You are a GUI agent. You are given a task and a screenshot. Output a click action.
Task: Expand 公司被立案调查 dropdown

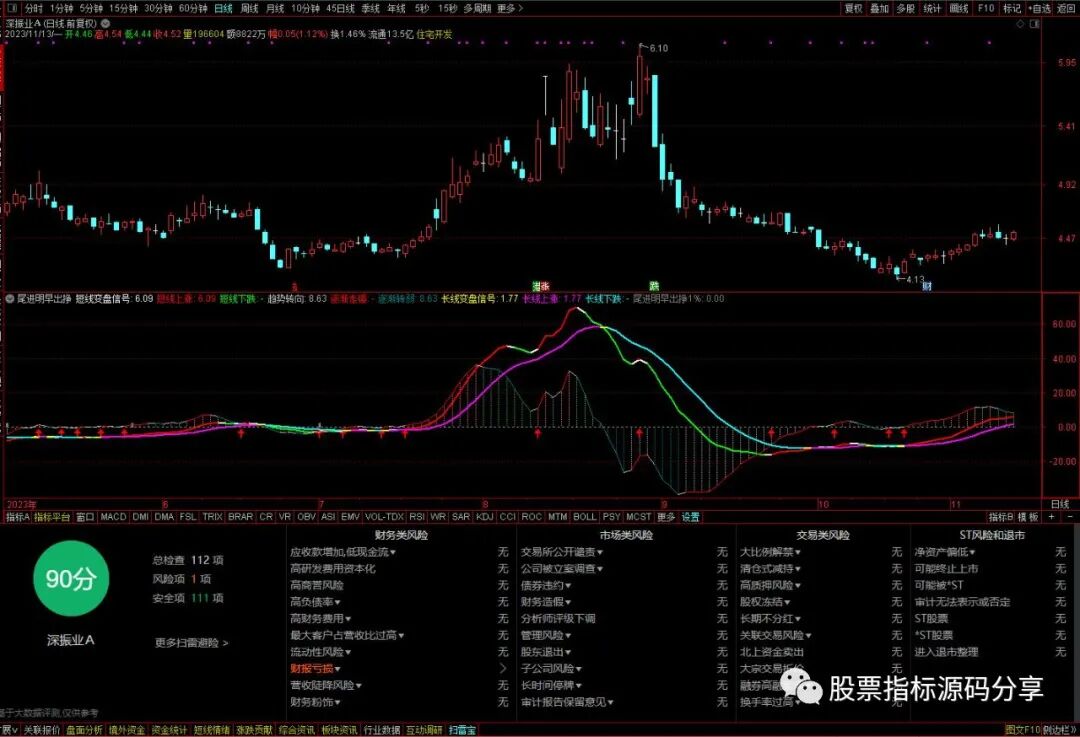point(562,569)
